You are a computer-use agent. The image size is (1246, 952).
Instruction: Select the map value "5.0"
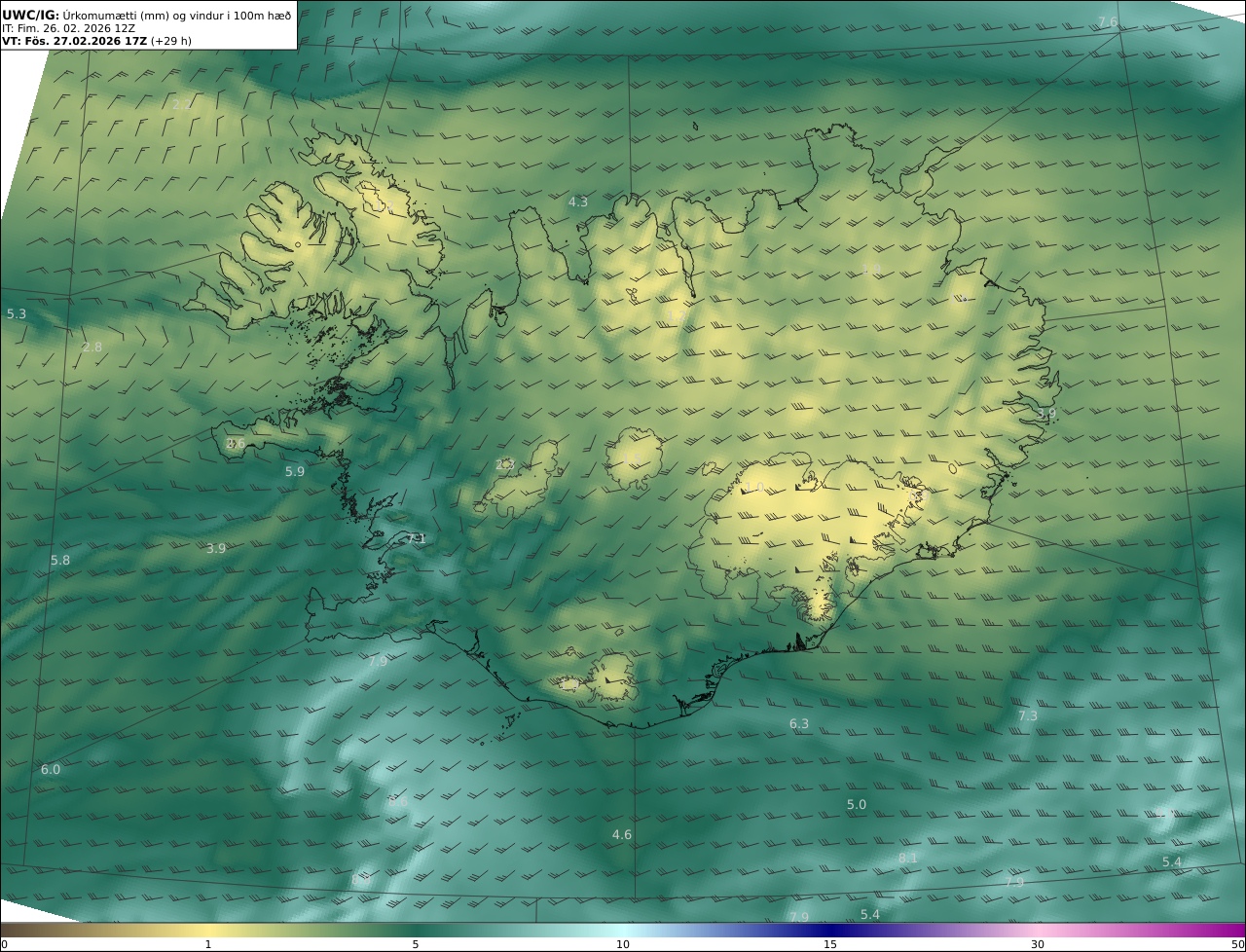(857, 804)
